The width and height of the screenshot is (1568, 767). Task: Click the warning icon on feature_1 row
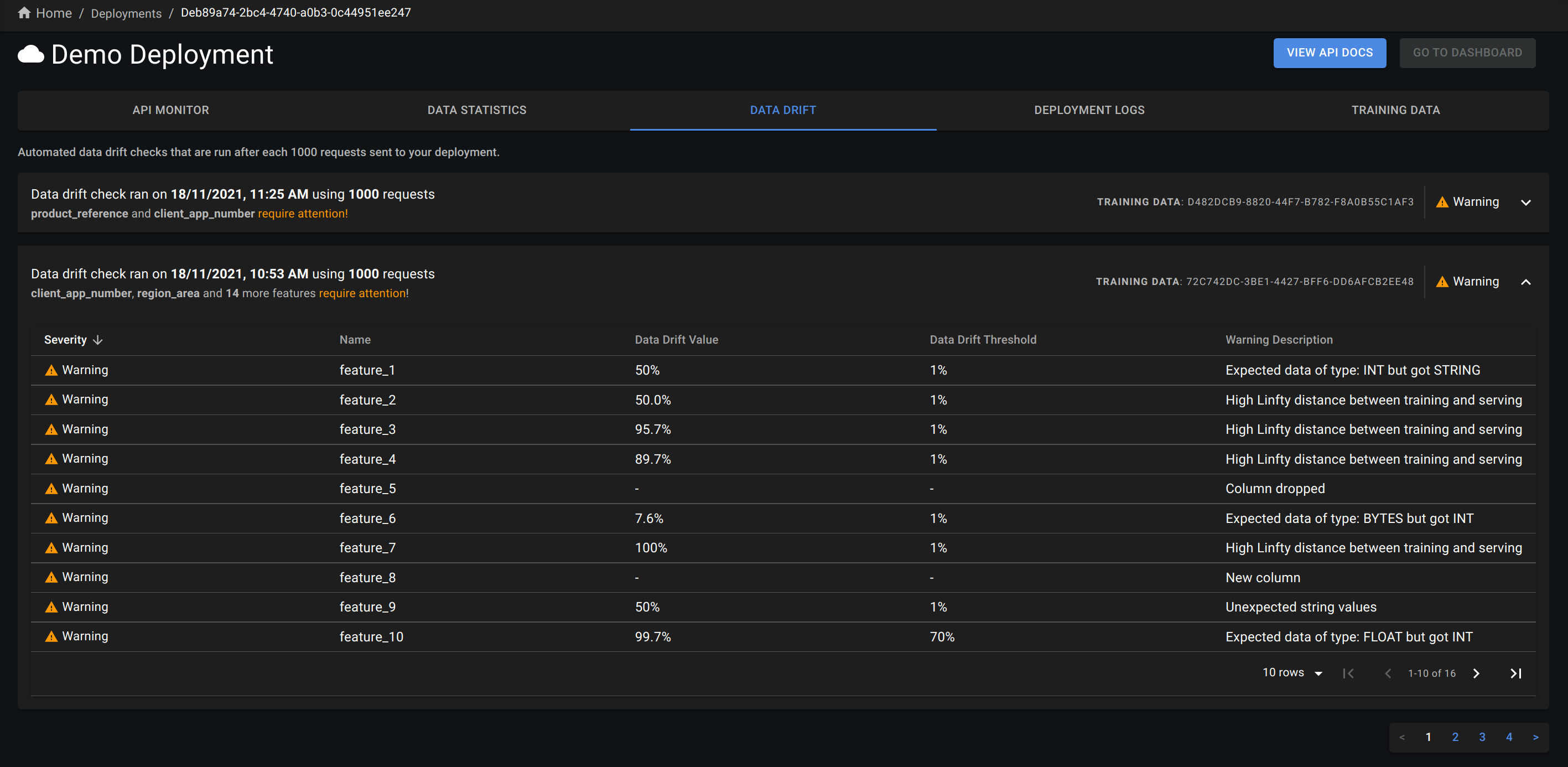52,370
